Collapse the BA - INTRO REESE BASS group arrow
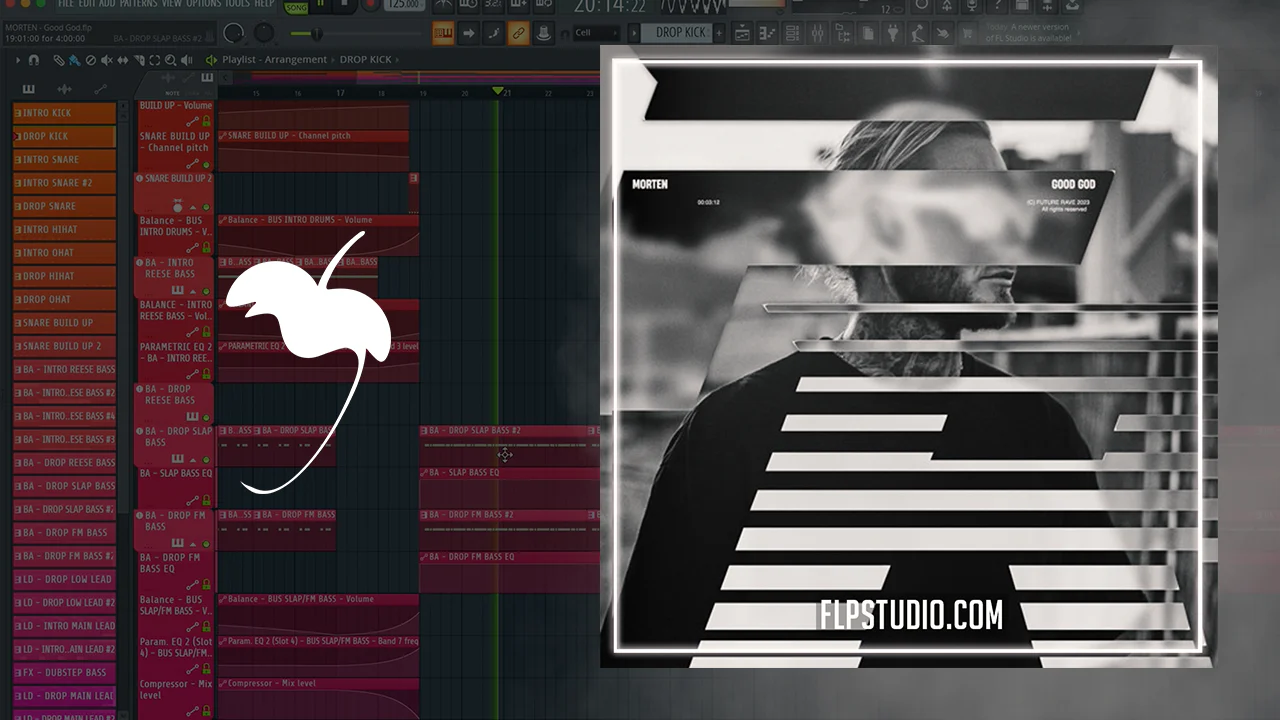 point(194,291)
